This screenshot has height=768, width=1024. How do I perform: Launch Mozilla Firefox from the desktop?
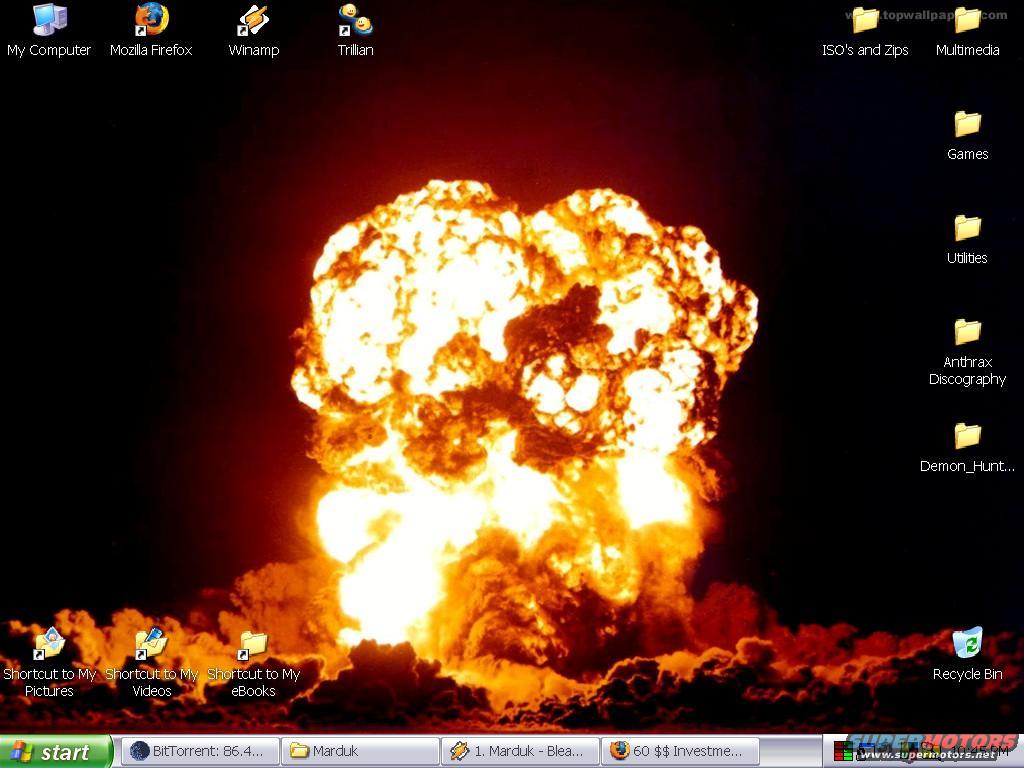pos(151,20)
